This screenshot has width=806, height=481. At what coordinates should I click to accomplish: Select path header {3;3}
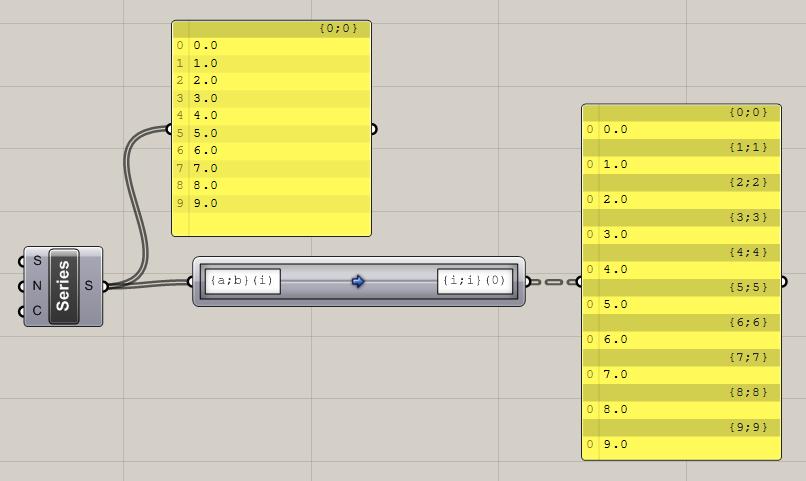click(x=748, y=217)
